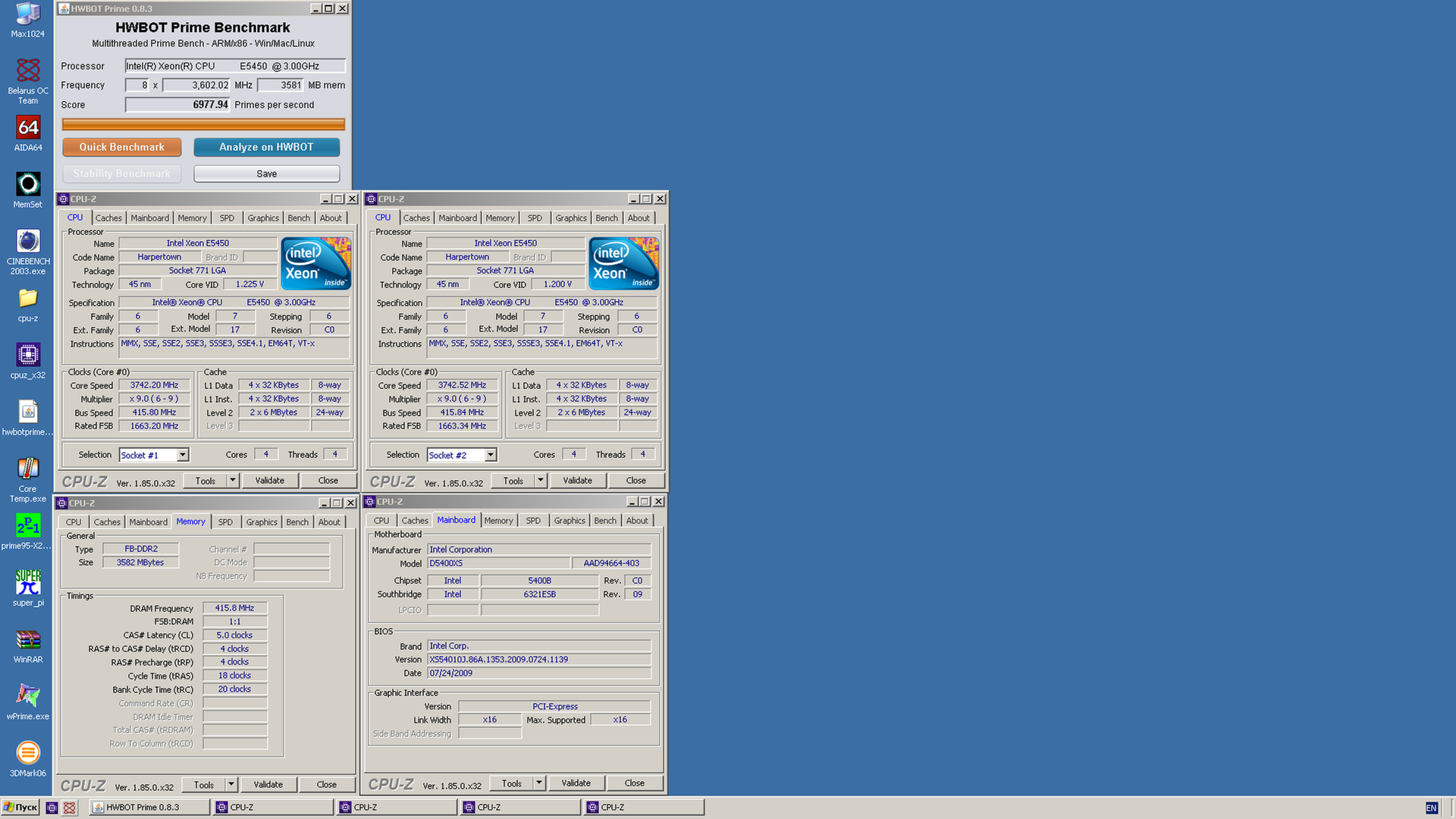Select Bench tab in Mainboard CPU-Z window
This screenshot has height=819, width=1456.
pos(605,521)
